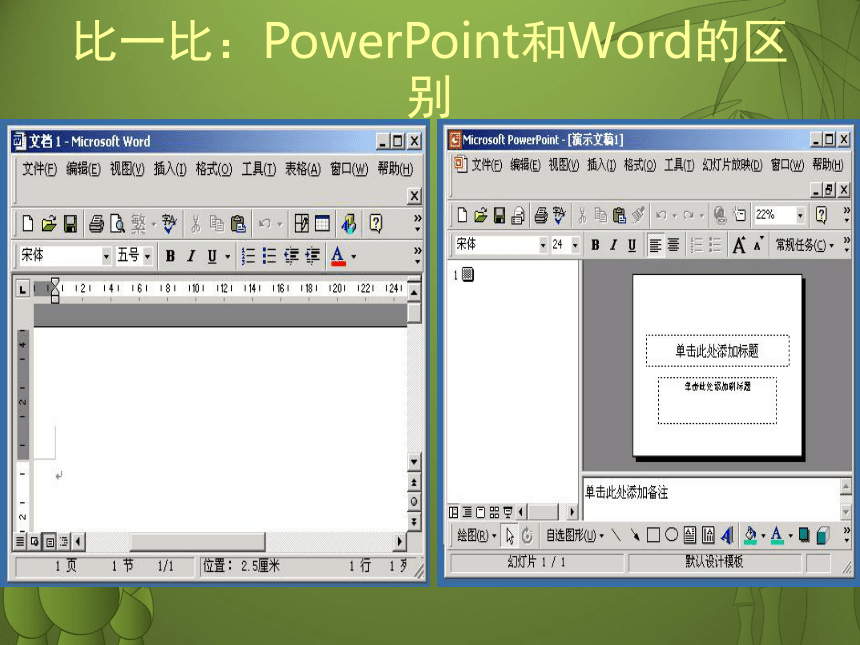Image resolution: width=860 pixels, height=645 pixels.
Task: Open 常规任务 dropdown in PowerPoint
Action: 805,245
